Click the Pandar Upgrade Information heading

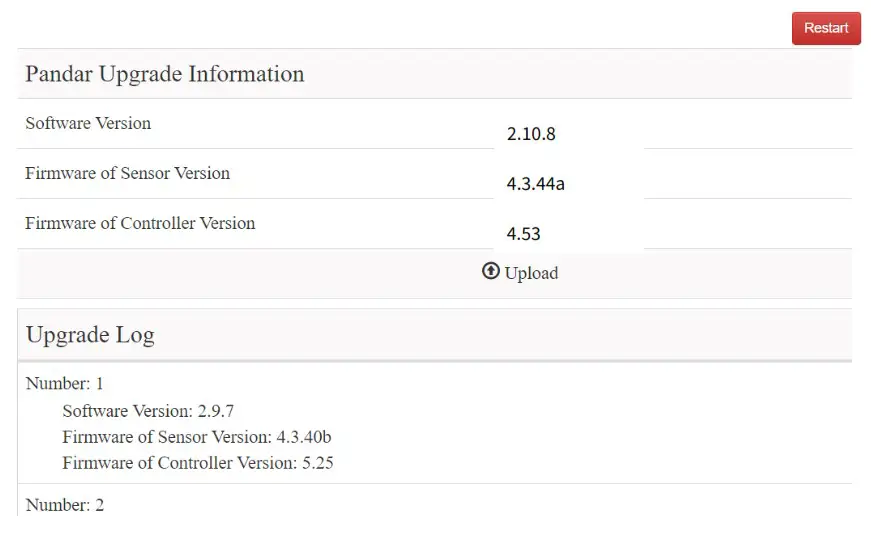tap(164, 74)
